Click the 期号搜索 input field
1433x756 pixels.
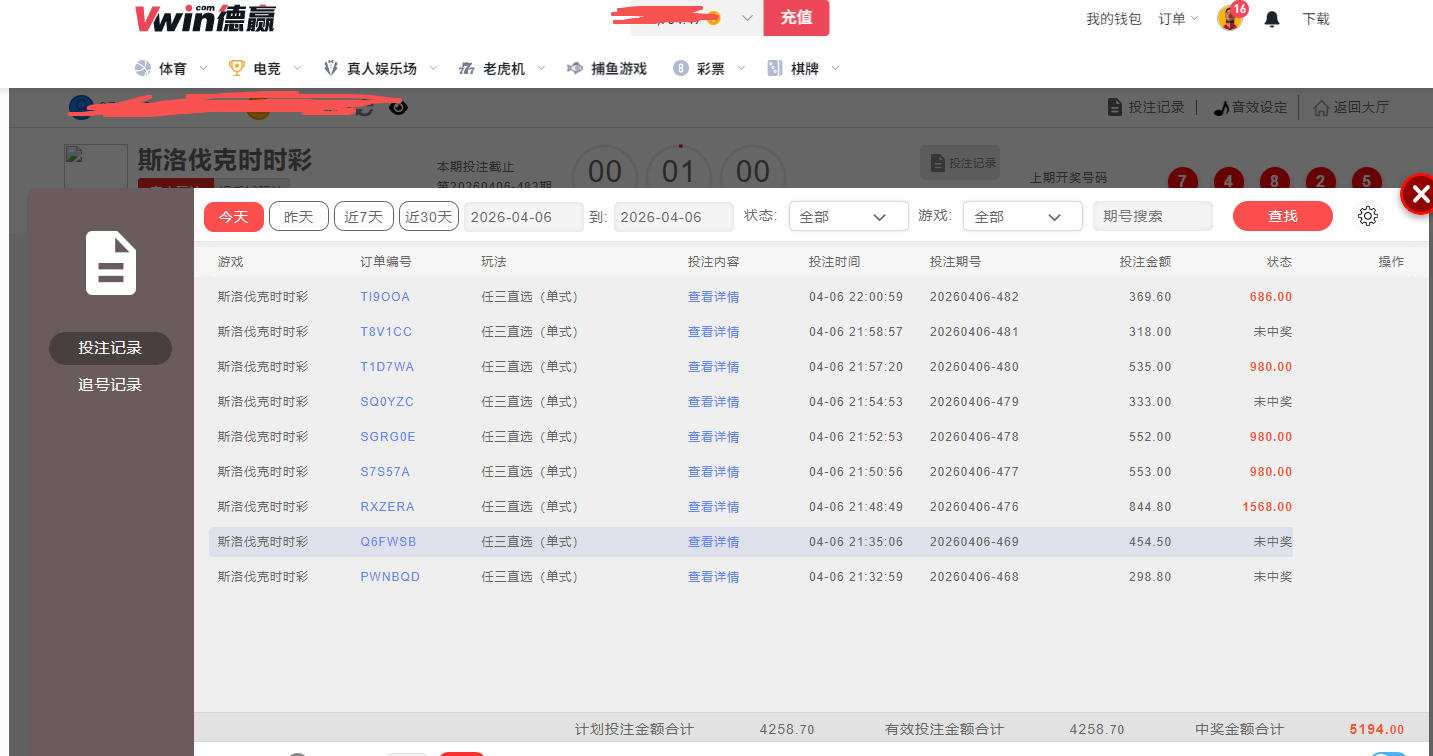[1152, 217]
